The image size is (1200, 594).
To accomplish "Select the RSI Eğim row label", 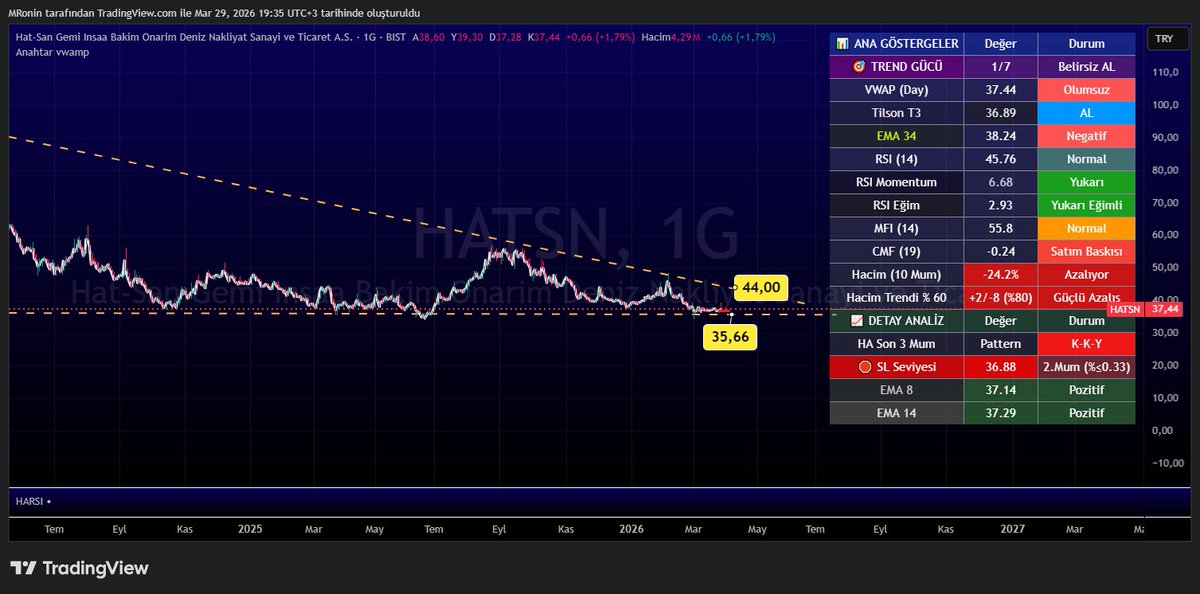I will click(x=897, y=205).
